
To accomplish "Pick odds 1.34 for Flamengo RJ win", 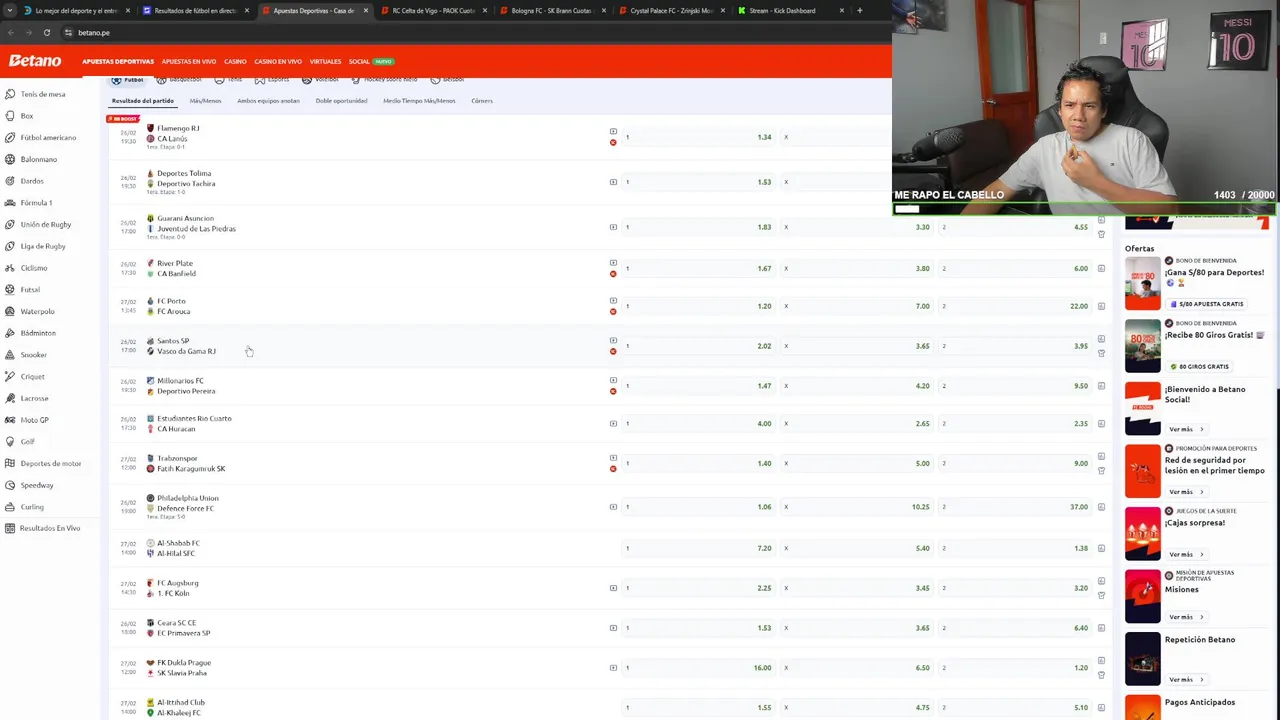I will (697, 137).
